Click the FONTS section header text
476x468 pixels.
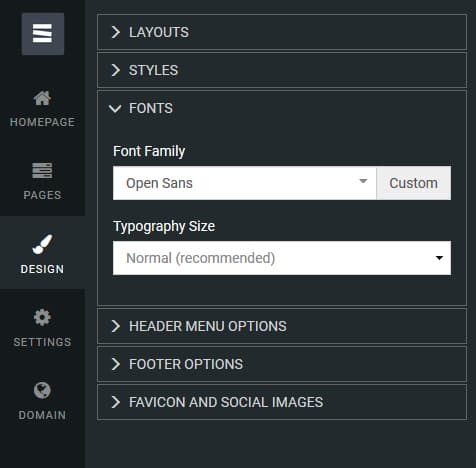151,108
